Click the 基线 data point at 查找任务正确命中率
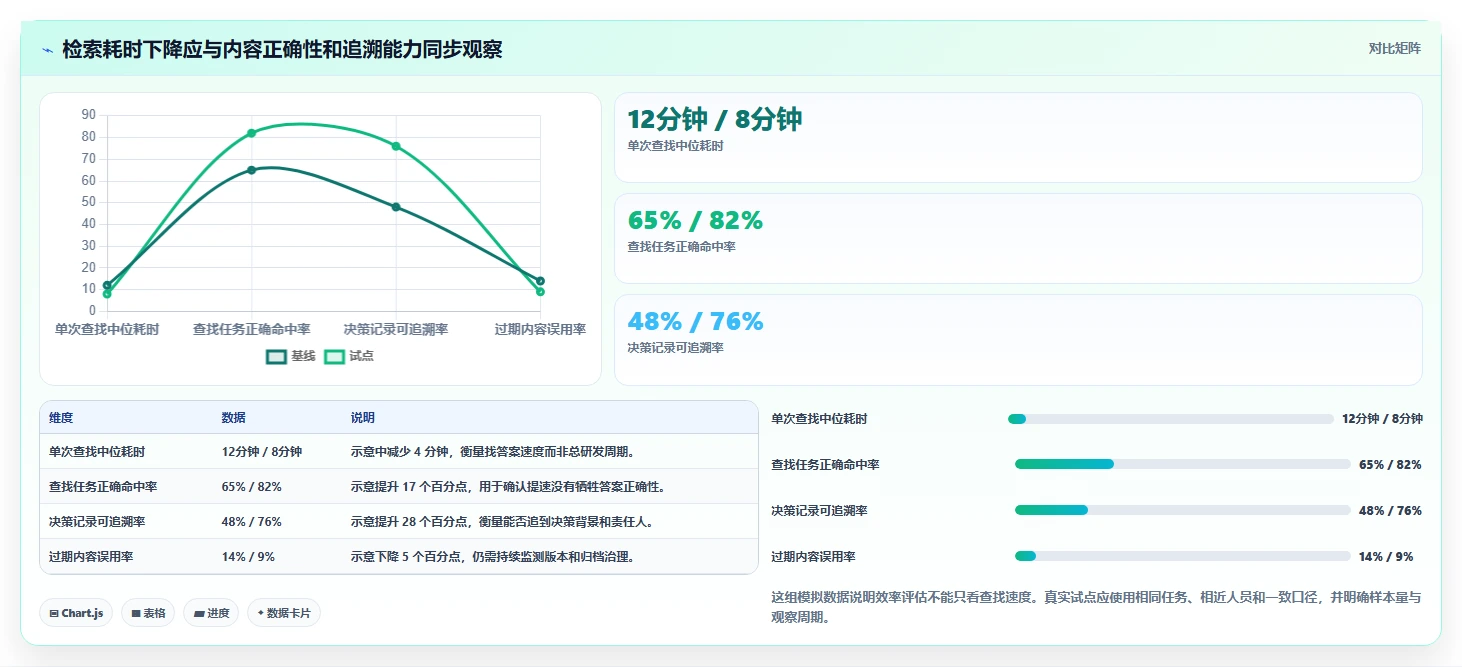 (x=251, y=170)
